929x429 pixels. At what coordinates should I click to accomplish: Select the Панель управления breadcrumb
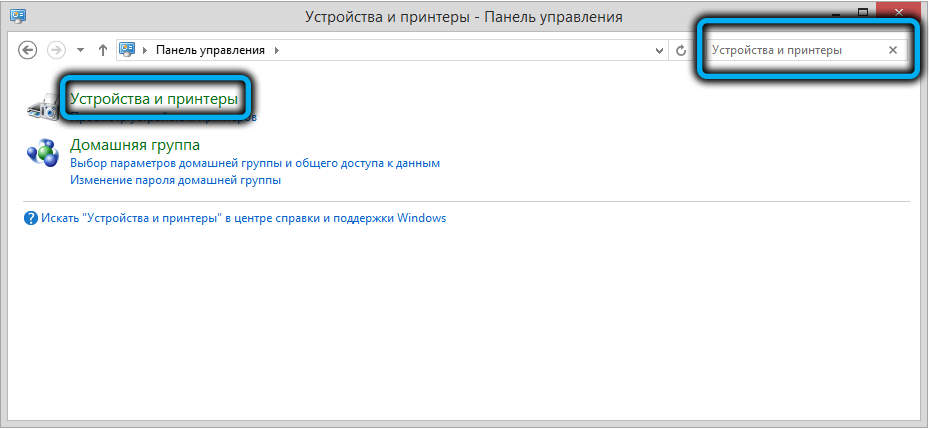212,50
